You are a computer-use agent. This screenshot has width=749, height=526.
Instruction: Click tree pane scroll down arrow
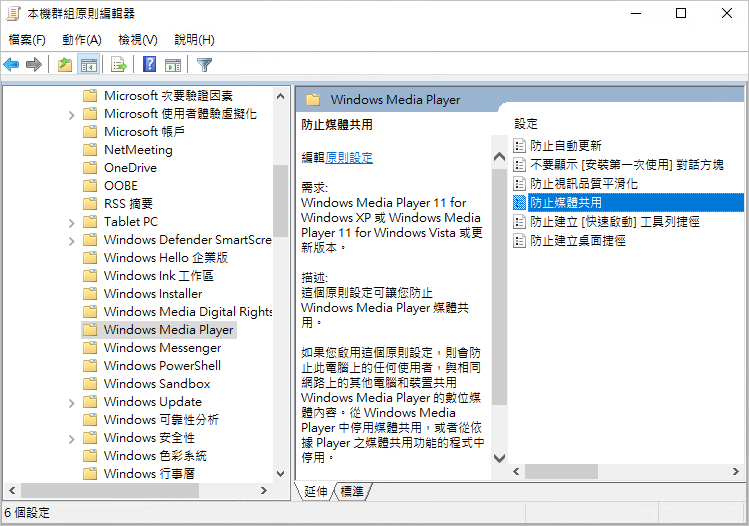280,474
